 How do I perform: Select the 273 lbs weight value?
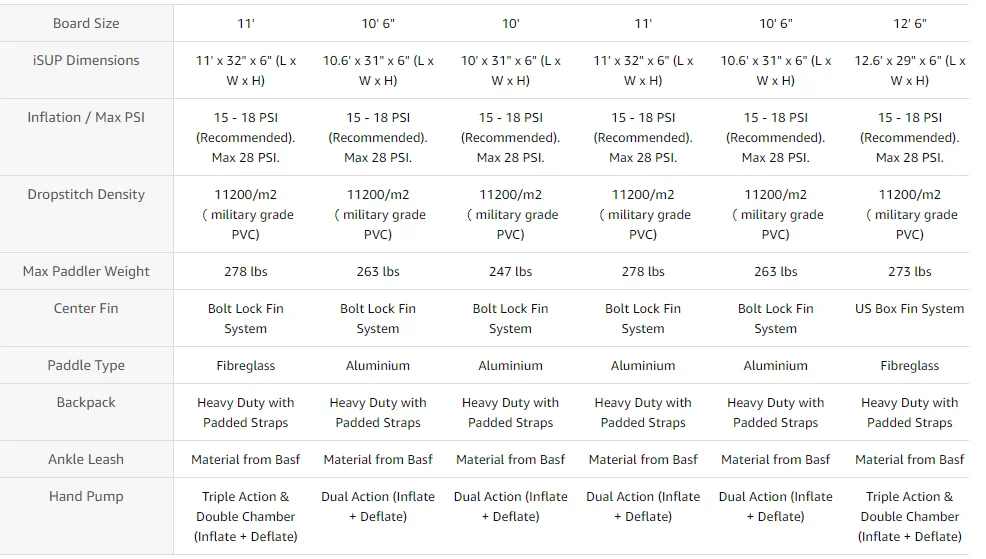click(x=909, y=271)
